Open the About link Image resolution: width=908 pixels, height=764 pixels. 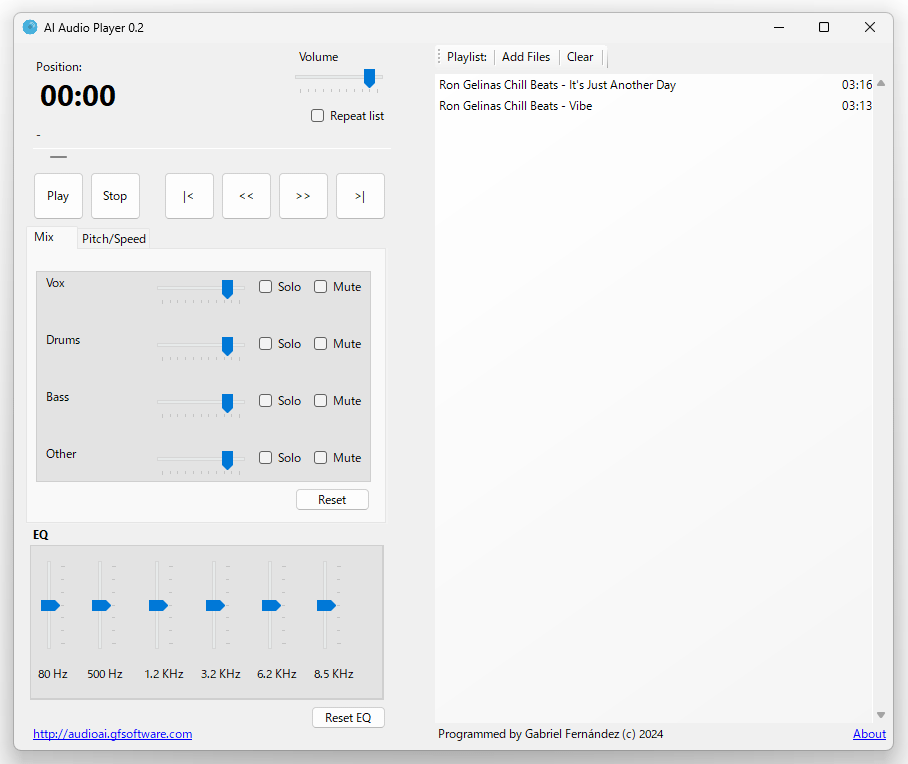coord(869,734)
